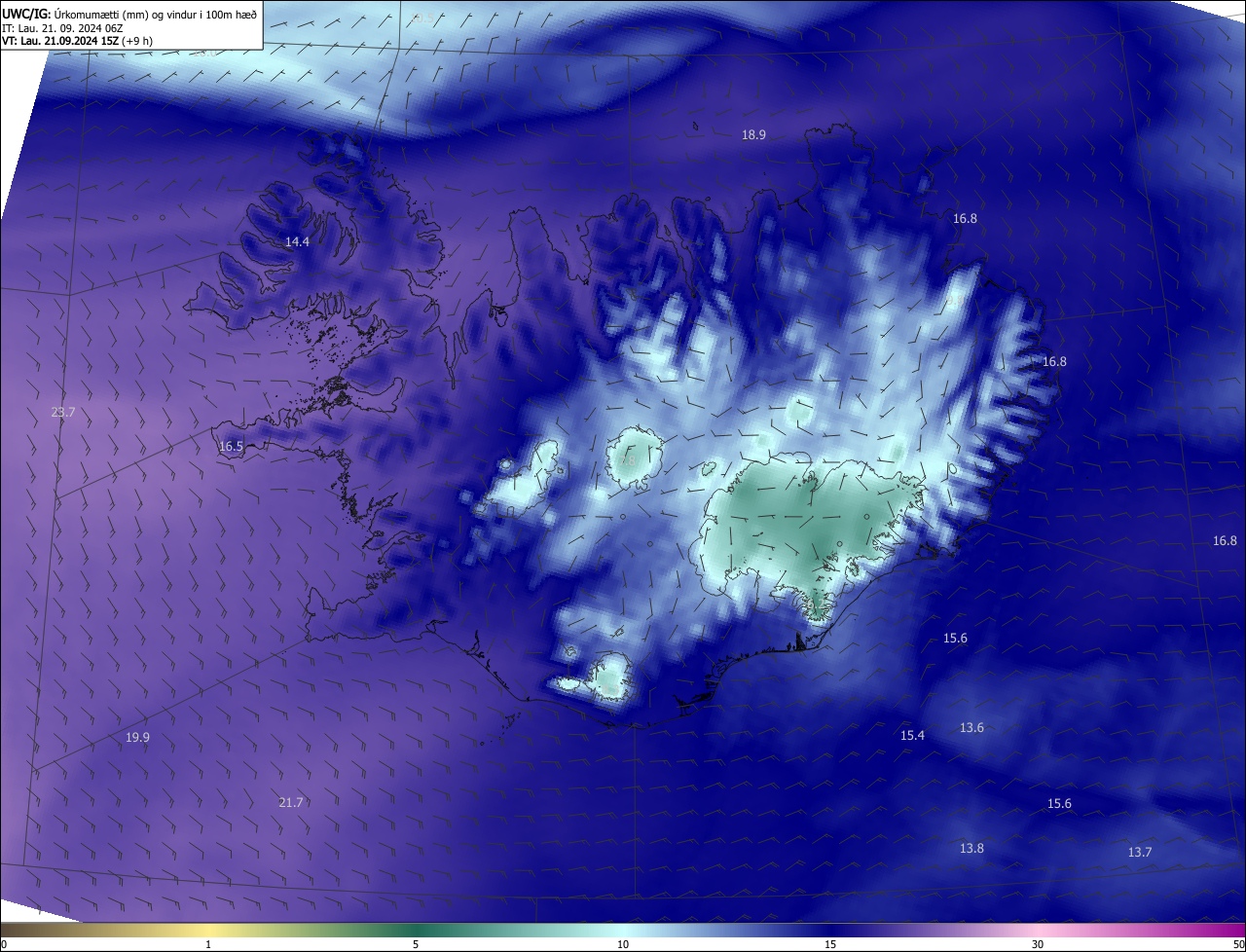Click the 23.7 value on the map
Image resolution: width=1246 pixels, height=952 pixels.
(63, 413)
